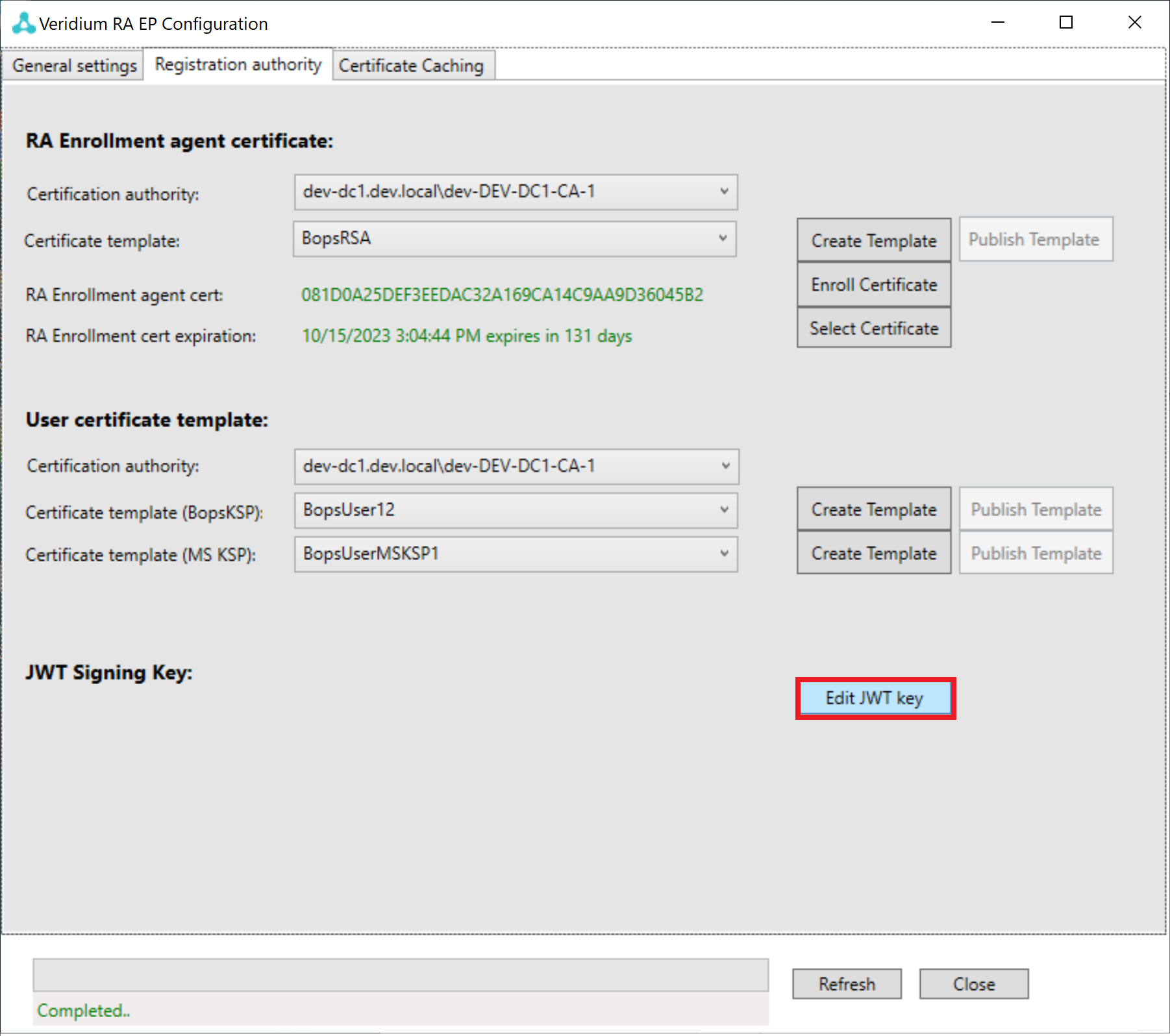The height and width of the screenshot is (1036, 1170).
Task: Open the Certificate Caching tab
Action: [411, 66]
